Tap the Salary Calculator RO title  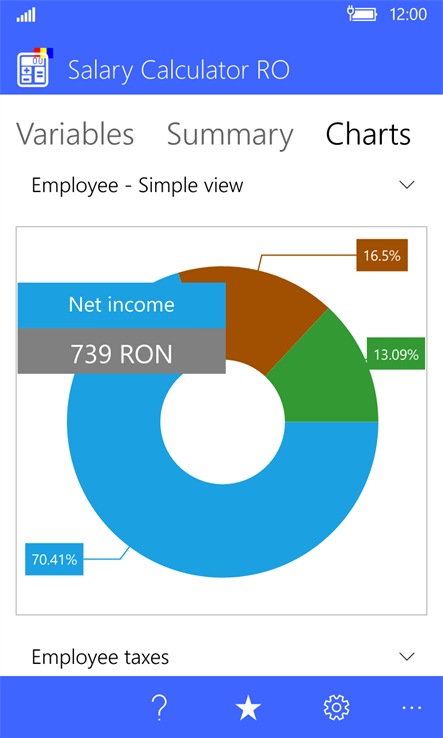[178, 70]
